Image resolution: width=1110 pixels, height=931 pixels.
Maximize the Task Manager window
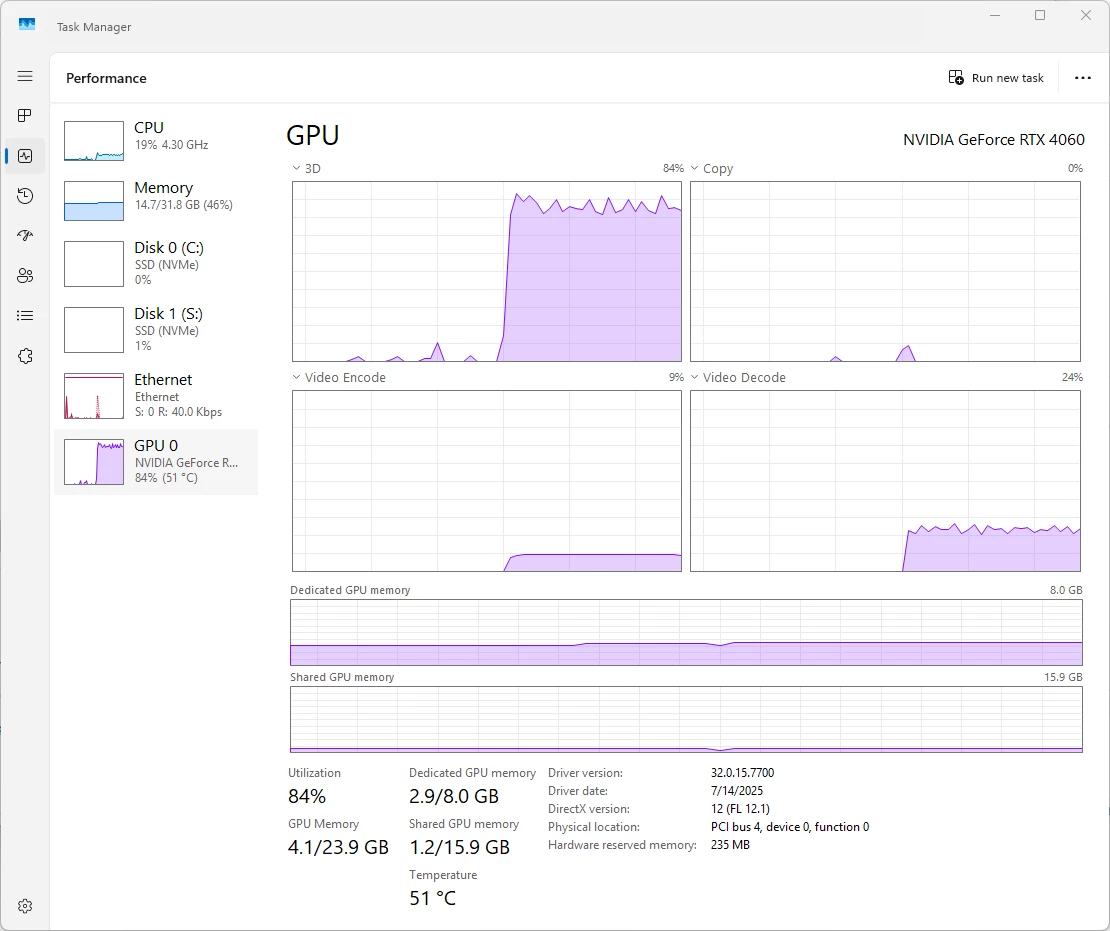1040,15
